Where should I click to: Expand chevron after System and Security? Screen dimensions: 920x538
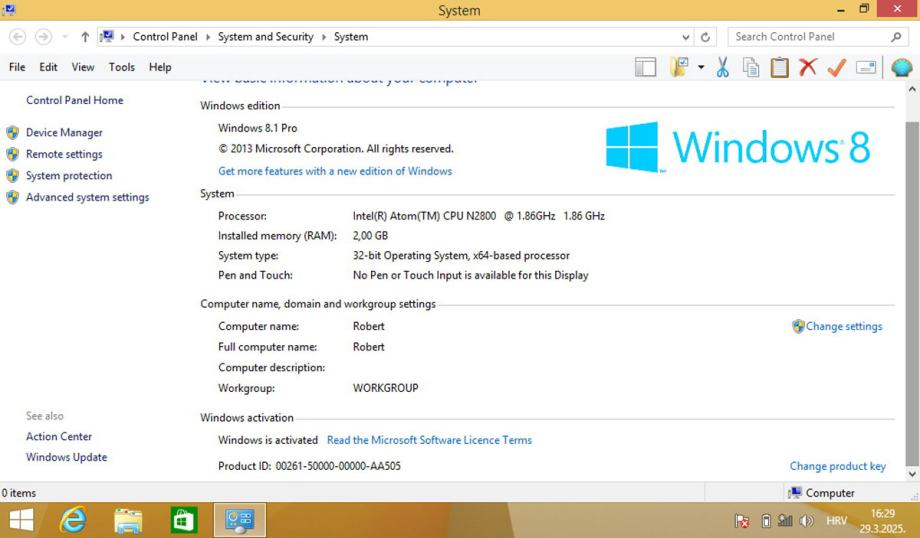pos(323,37)
